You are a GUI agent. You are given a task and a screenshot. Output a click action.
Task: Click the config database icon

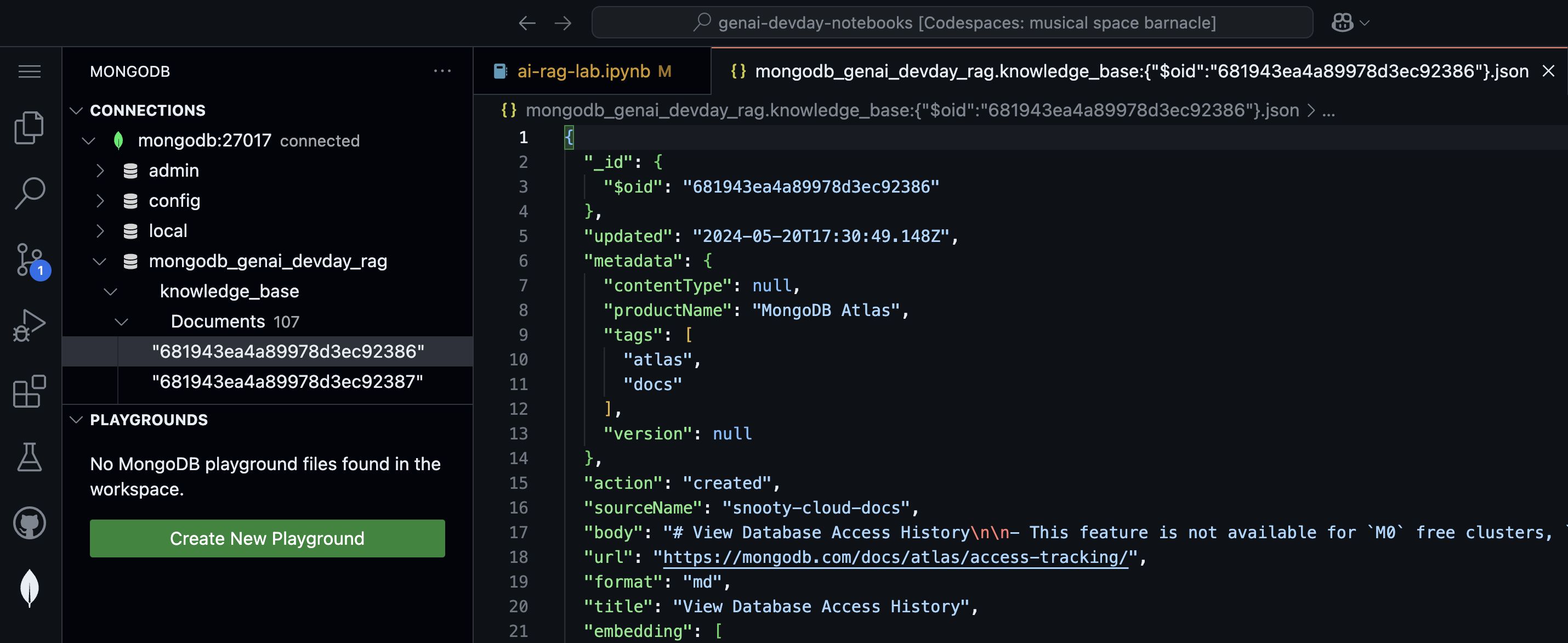130,201
